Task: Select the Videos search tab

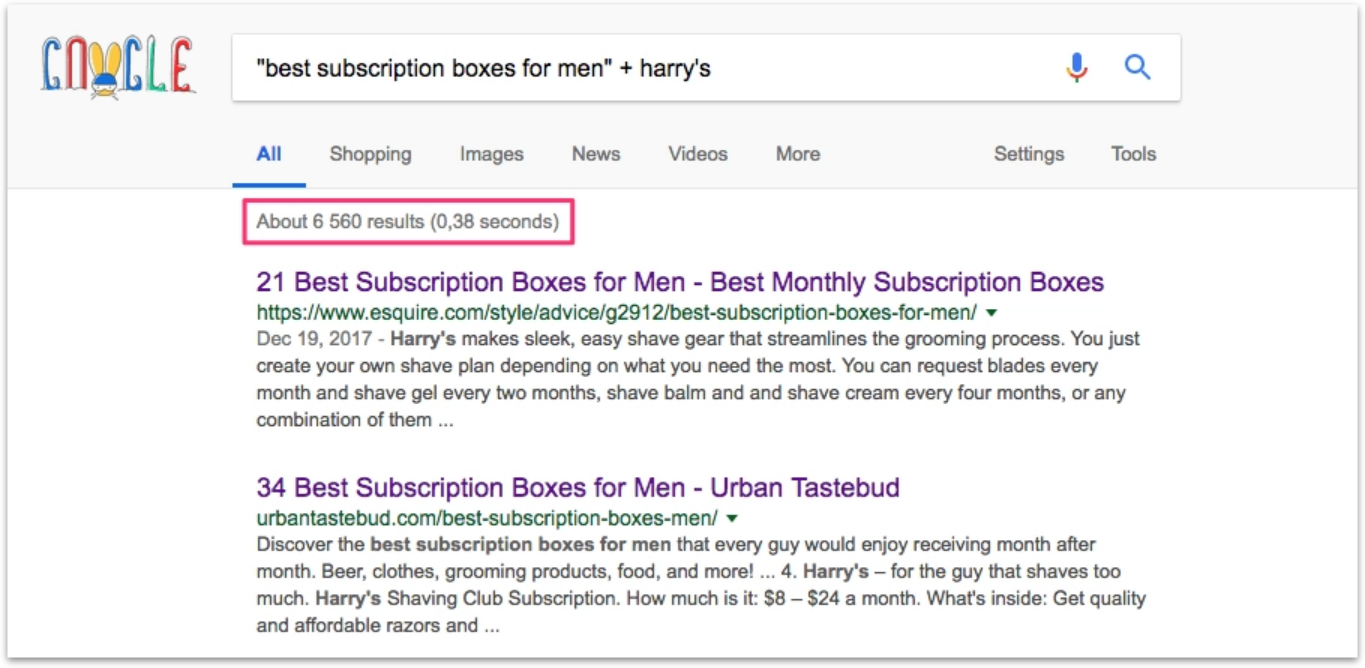Action: coord(697,154)
